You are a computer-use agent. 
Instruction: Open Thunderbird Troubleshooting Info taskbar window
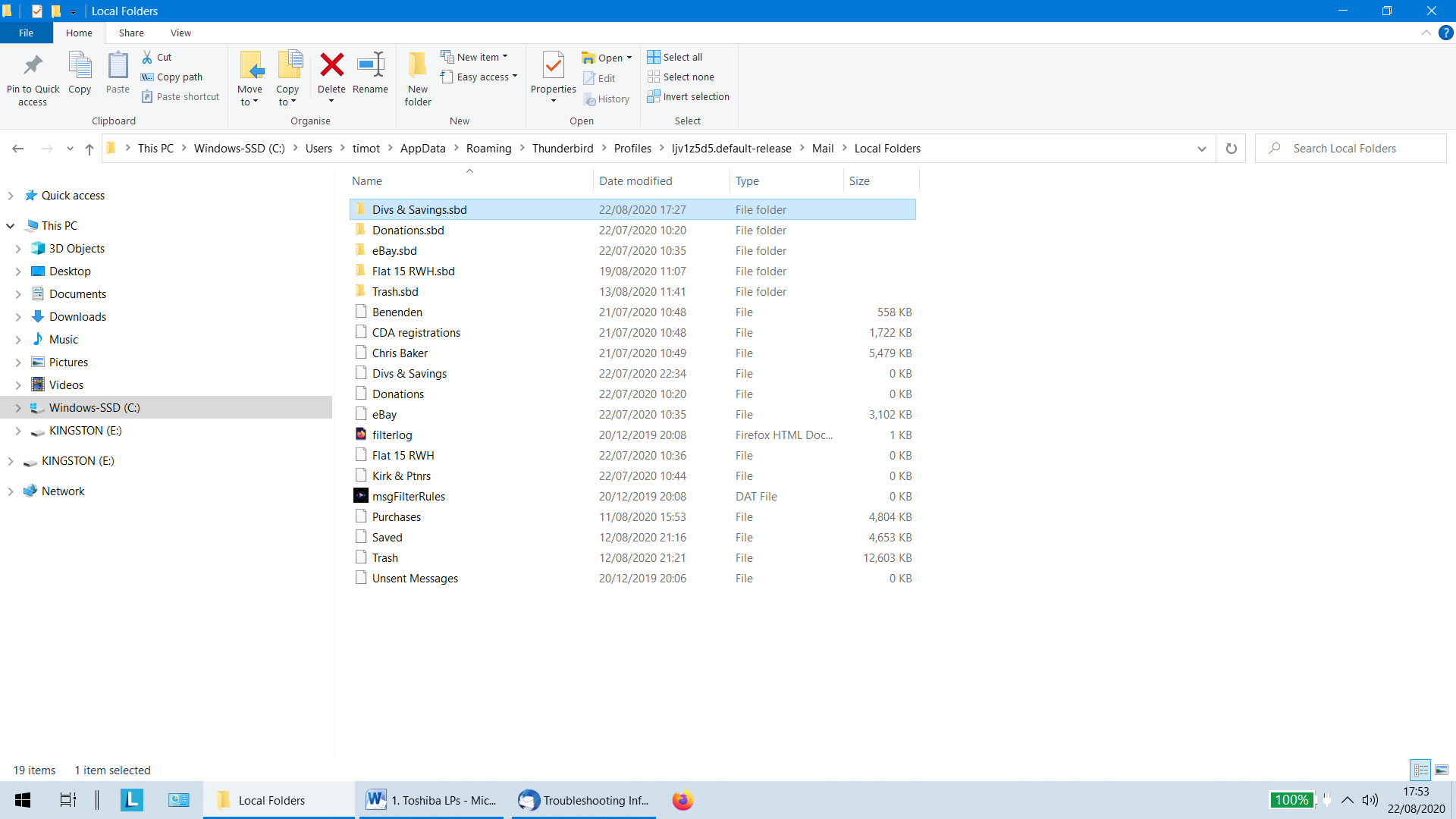(584, 800)
